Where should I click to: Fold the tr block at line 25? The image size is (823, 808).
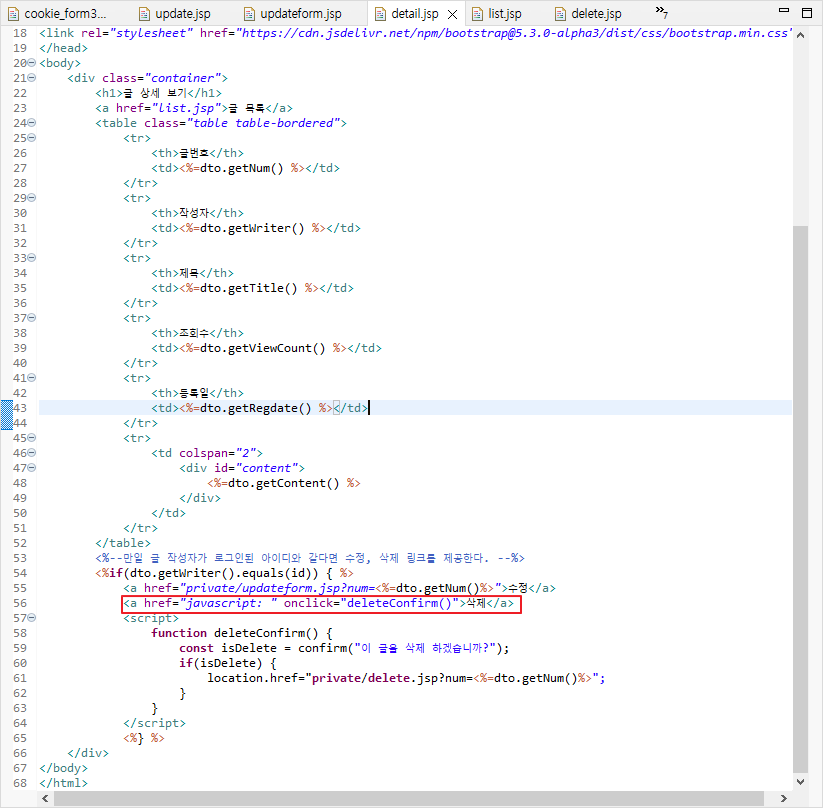[32, 138]
